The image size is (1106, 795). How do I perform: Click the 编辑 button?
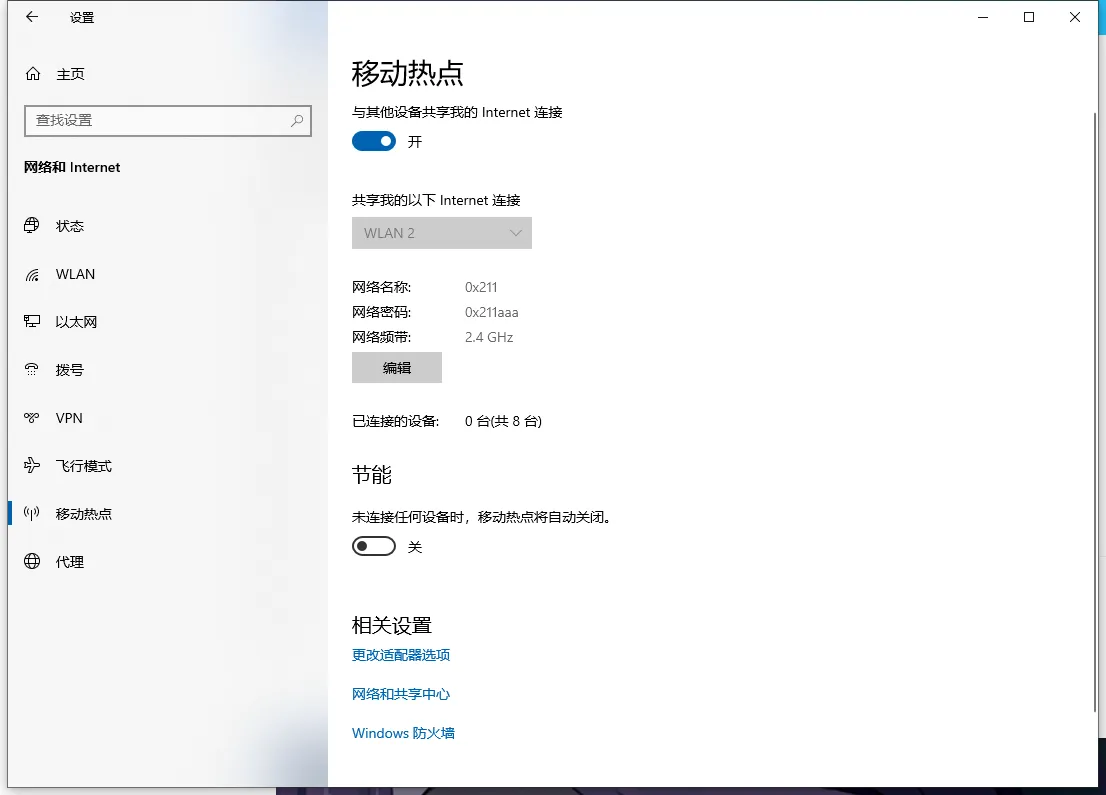tap(397, 368)
